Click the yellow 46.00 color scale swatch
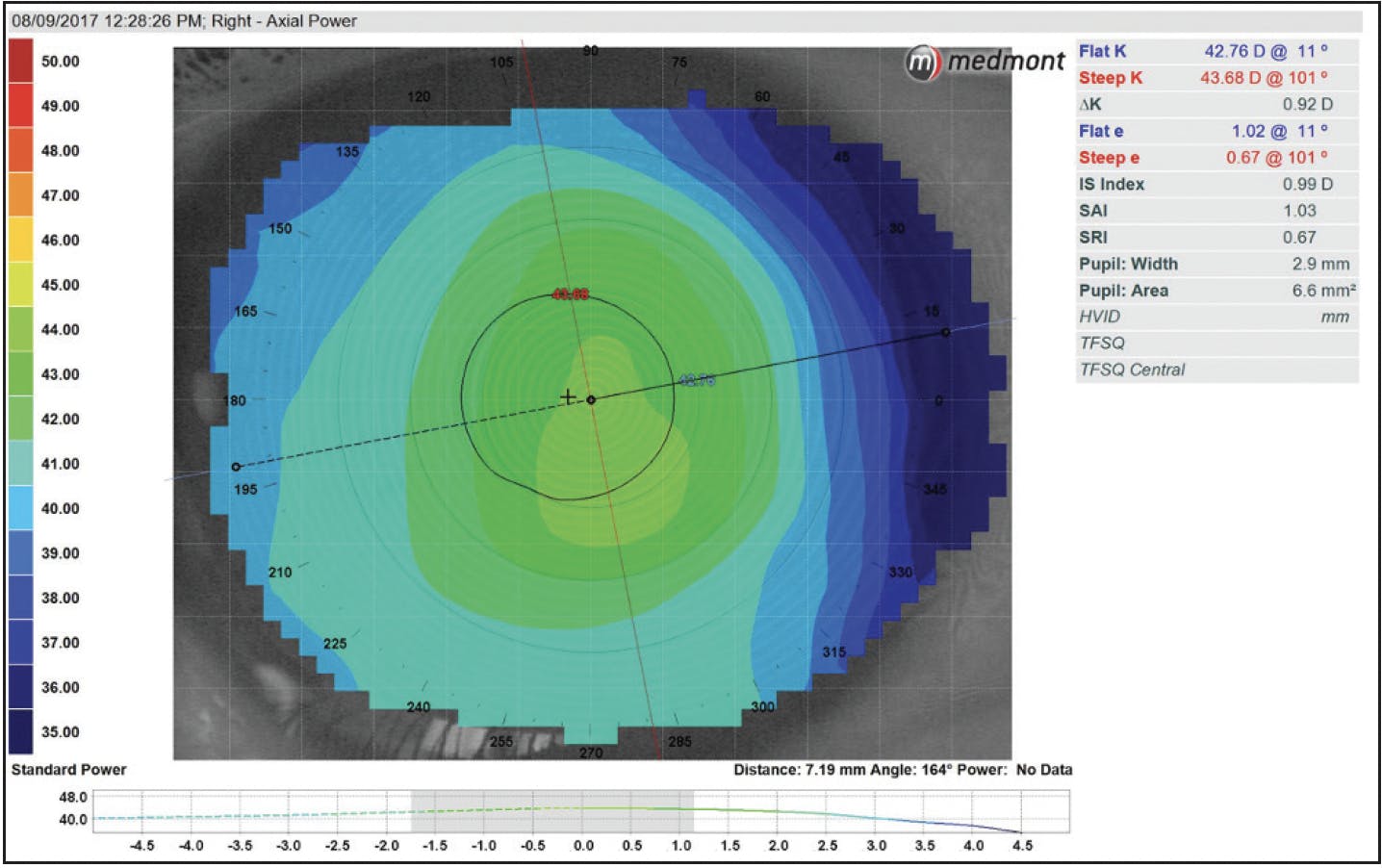The width and height of the screenshot is (1382, 868). click(x=21, y=240)
